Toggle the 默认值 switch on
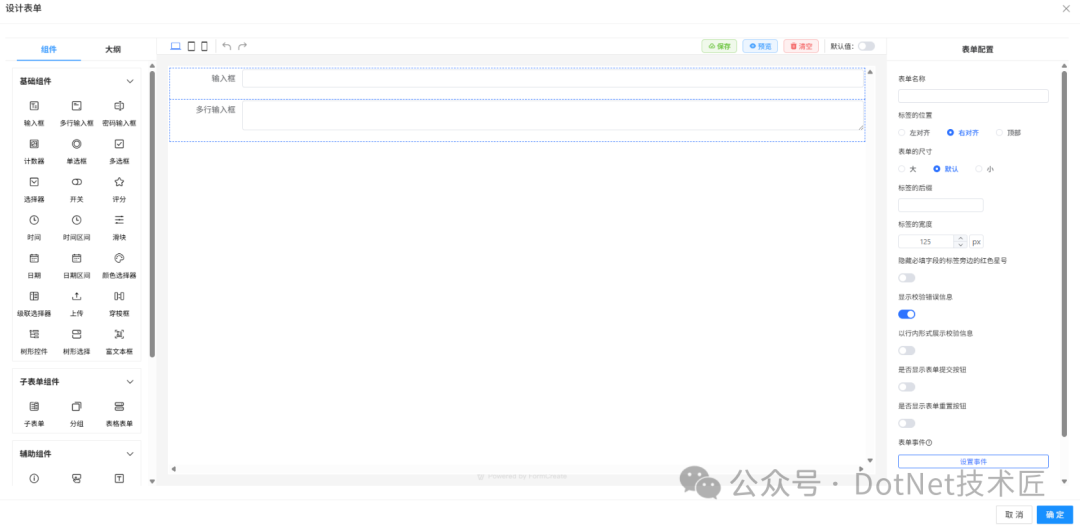The image size is (1080, 527). pos(866,46)
